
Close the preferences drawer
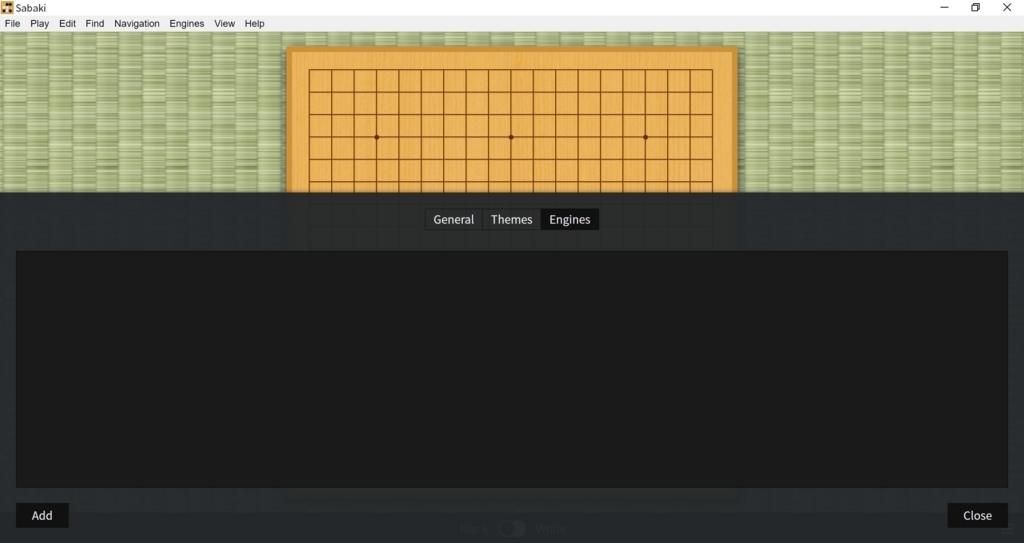[x=977, y=516]
